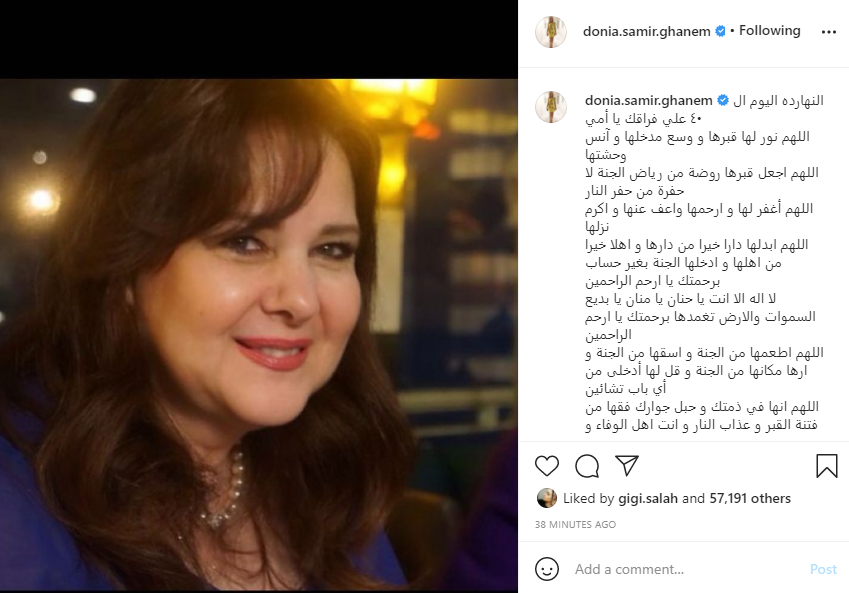Open gigi.salah liker avatar thumbnail
This screenshot has height=593, width=849.
click(x=546, y=498)
